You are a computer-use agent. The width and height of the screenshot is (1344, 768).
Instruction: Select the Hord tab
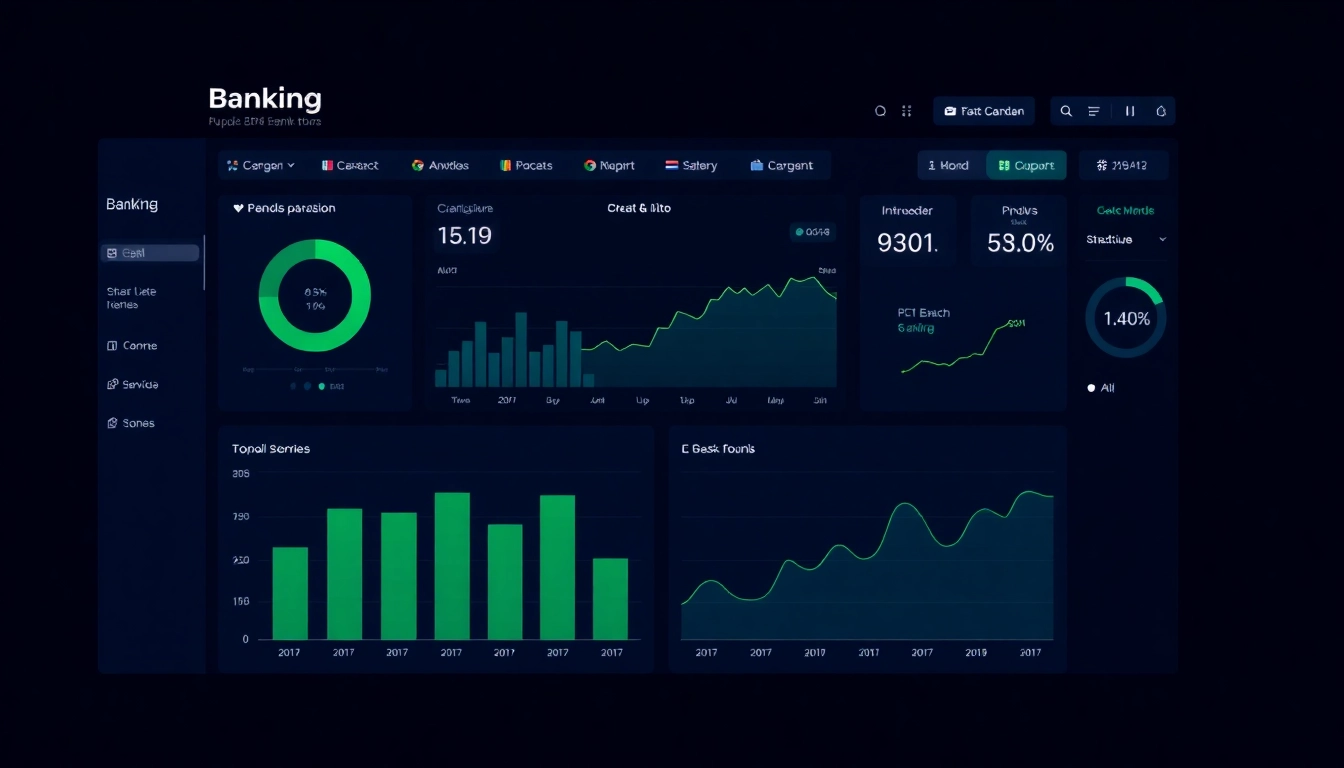[949, 164]
